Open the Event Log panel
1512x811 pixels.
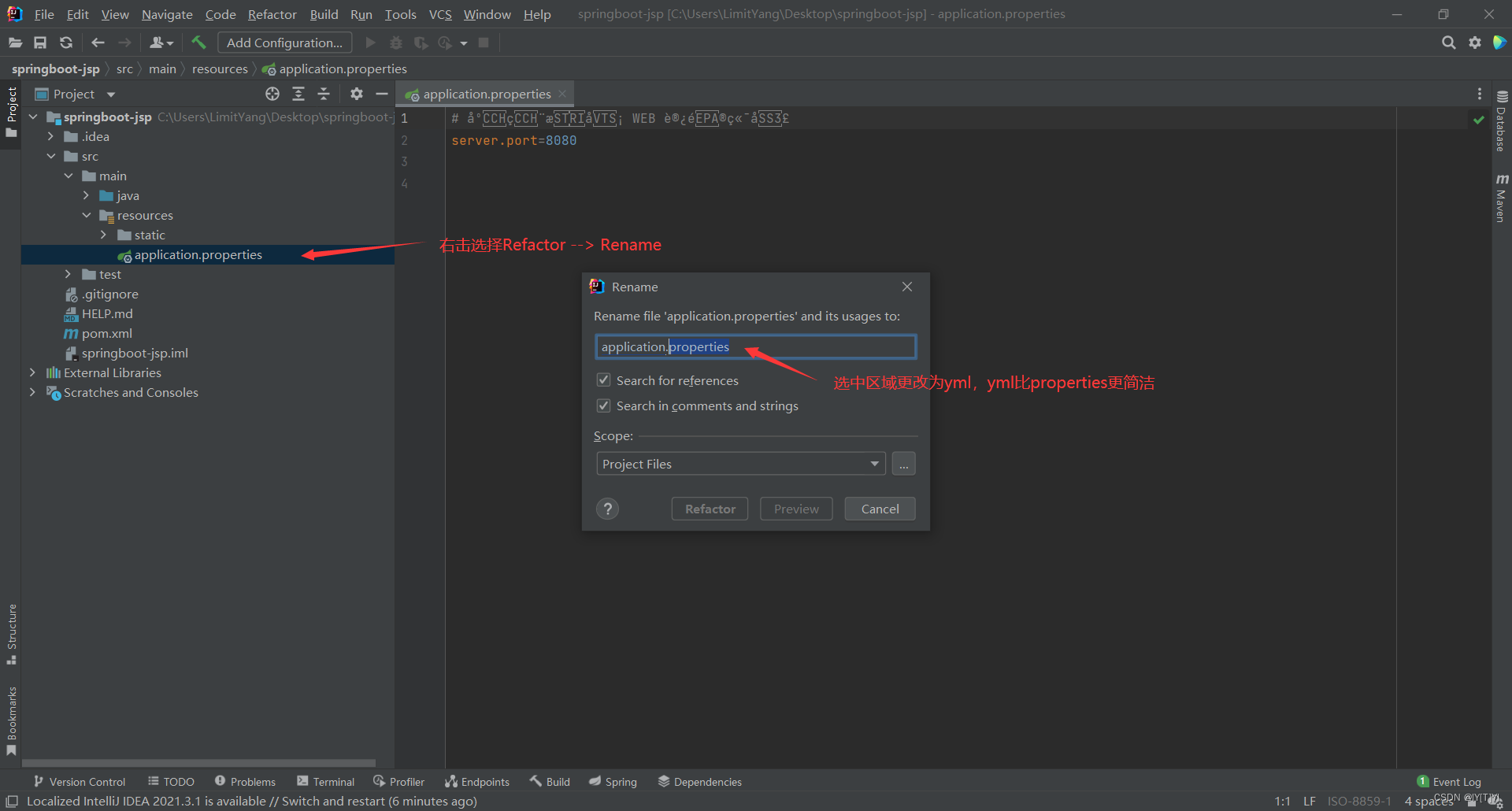coord(1449,781)
